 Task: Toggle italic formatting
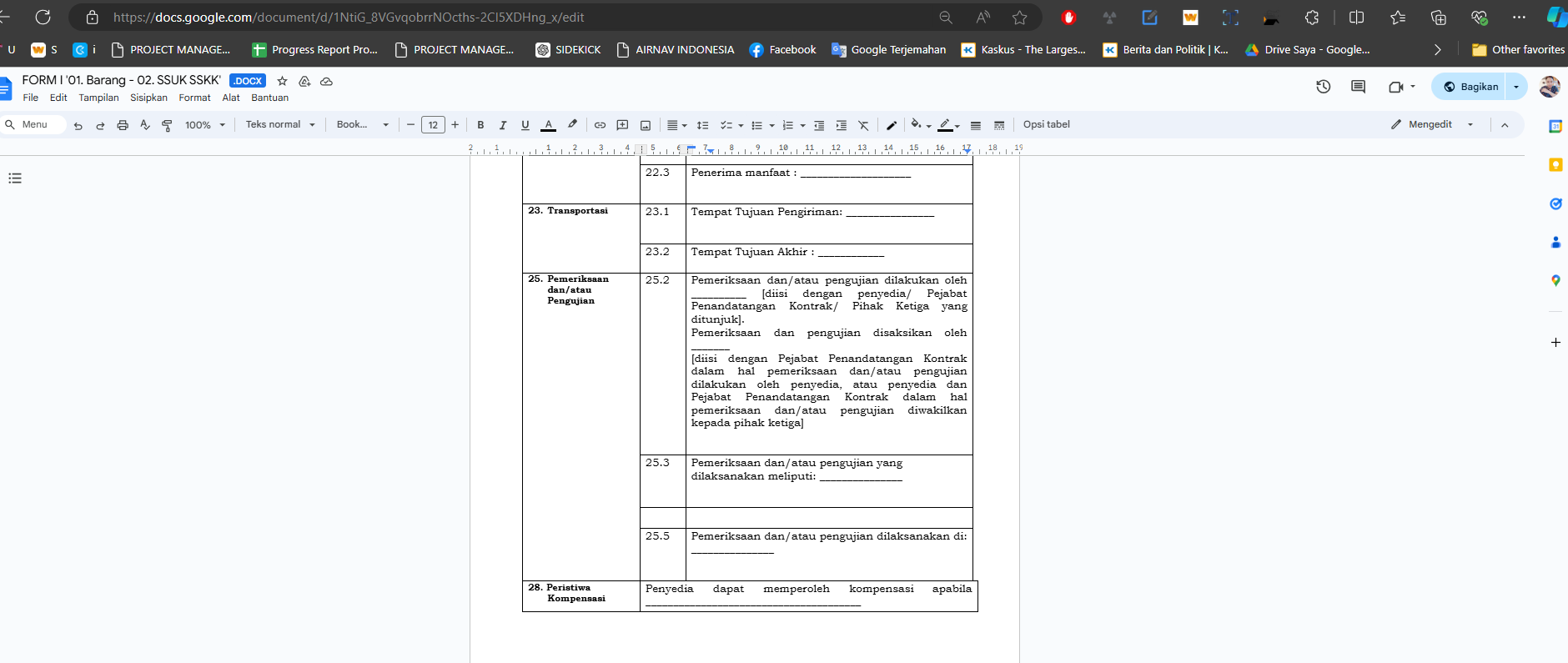pyautogui.click(x=502, y=125)
